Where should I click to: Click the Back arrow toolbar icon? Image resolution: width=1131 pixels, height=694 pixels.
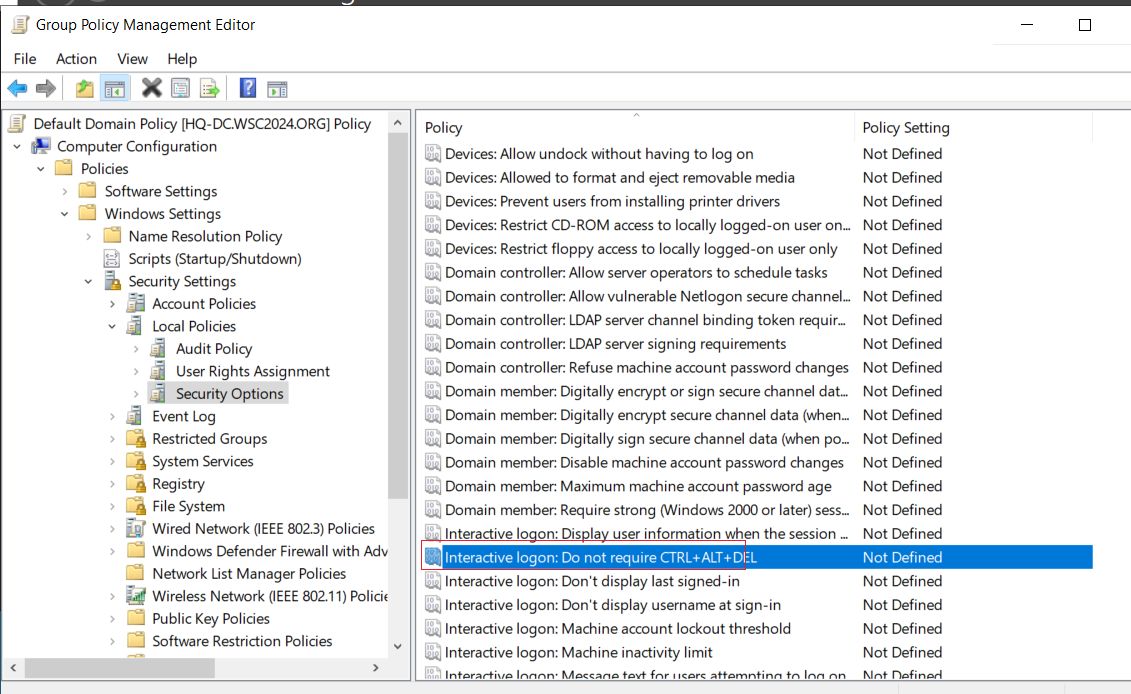pyautogui.click(x=17, y=89)
